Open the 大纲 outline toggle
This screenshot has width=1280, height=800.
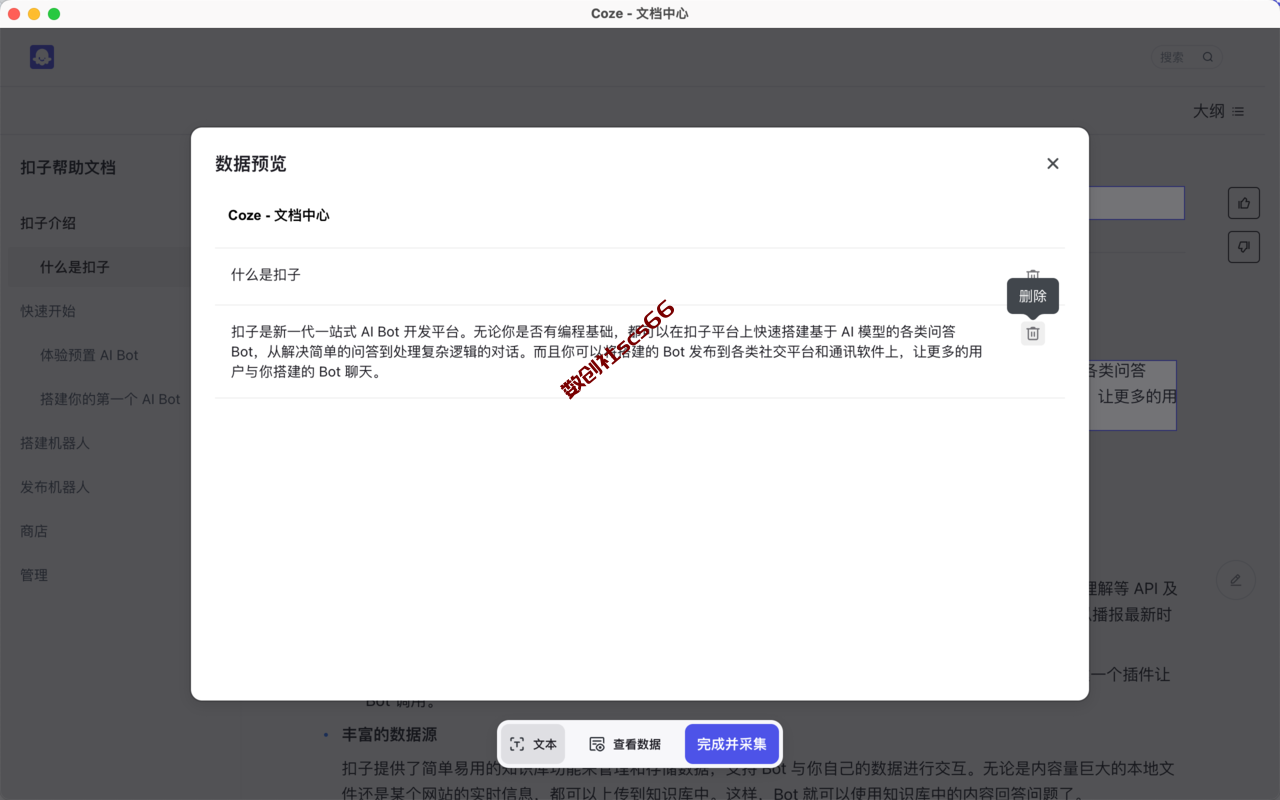coord(1218,111)
